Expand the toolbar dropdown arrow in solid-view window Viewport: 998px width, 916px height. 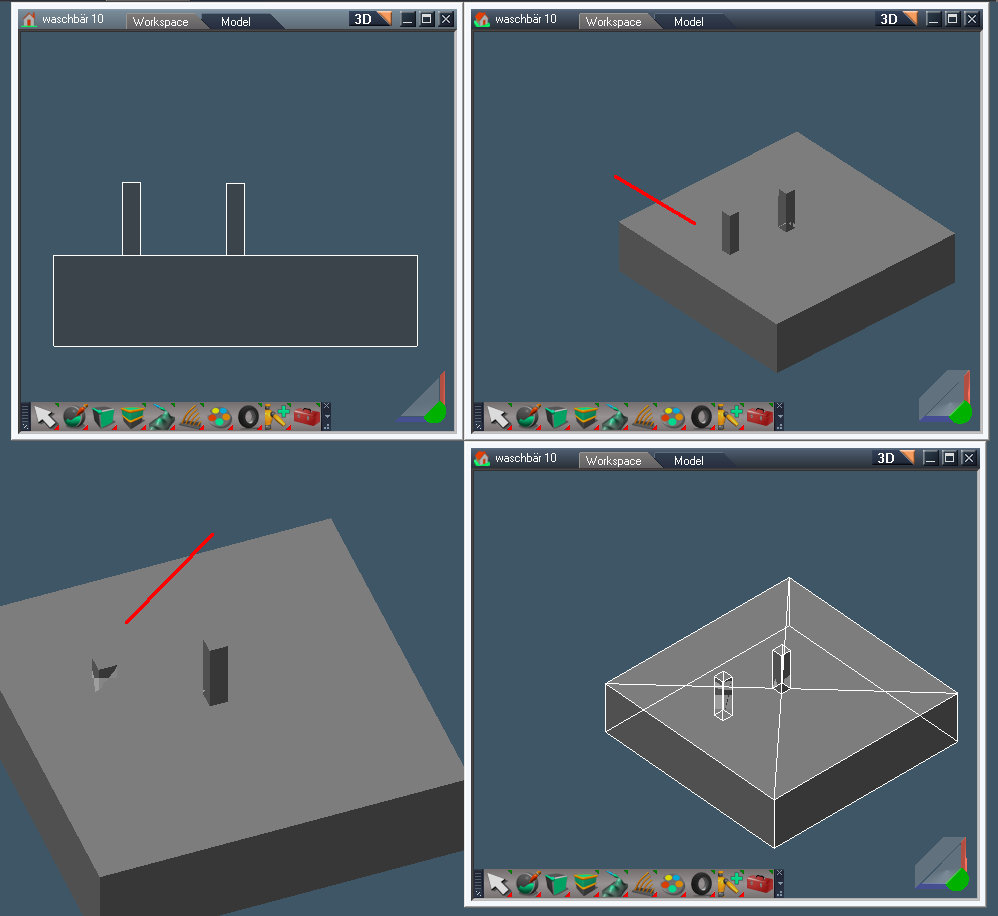coord(779,416)
